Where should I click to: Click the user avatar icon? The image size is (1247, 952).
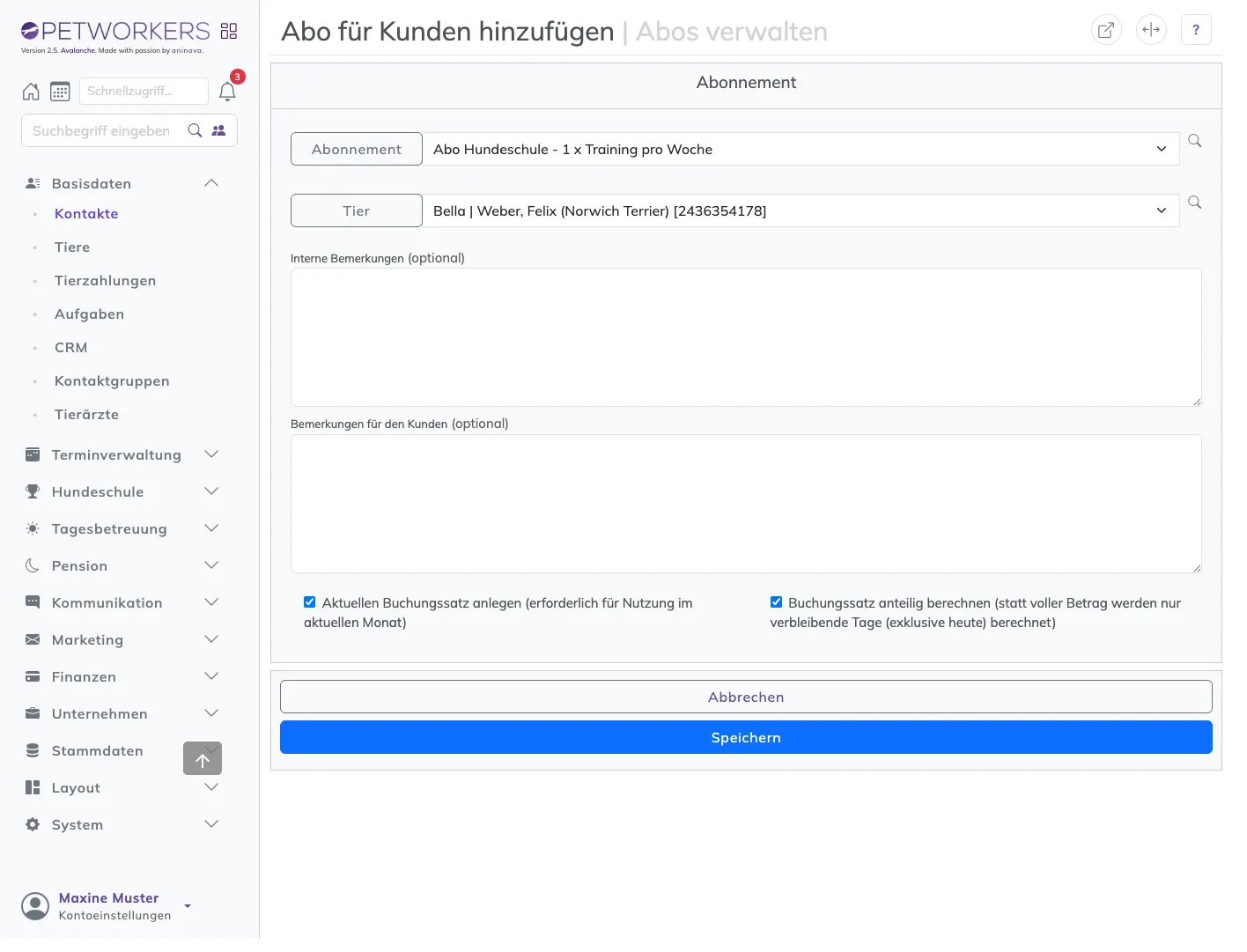[35, 906]
